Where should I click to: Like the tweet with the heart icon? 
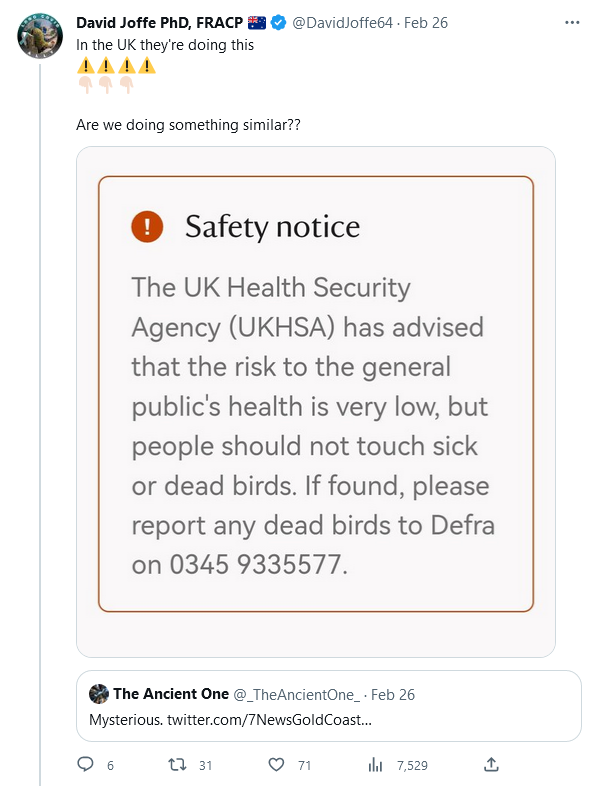(276, 765)
